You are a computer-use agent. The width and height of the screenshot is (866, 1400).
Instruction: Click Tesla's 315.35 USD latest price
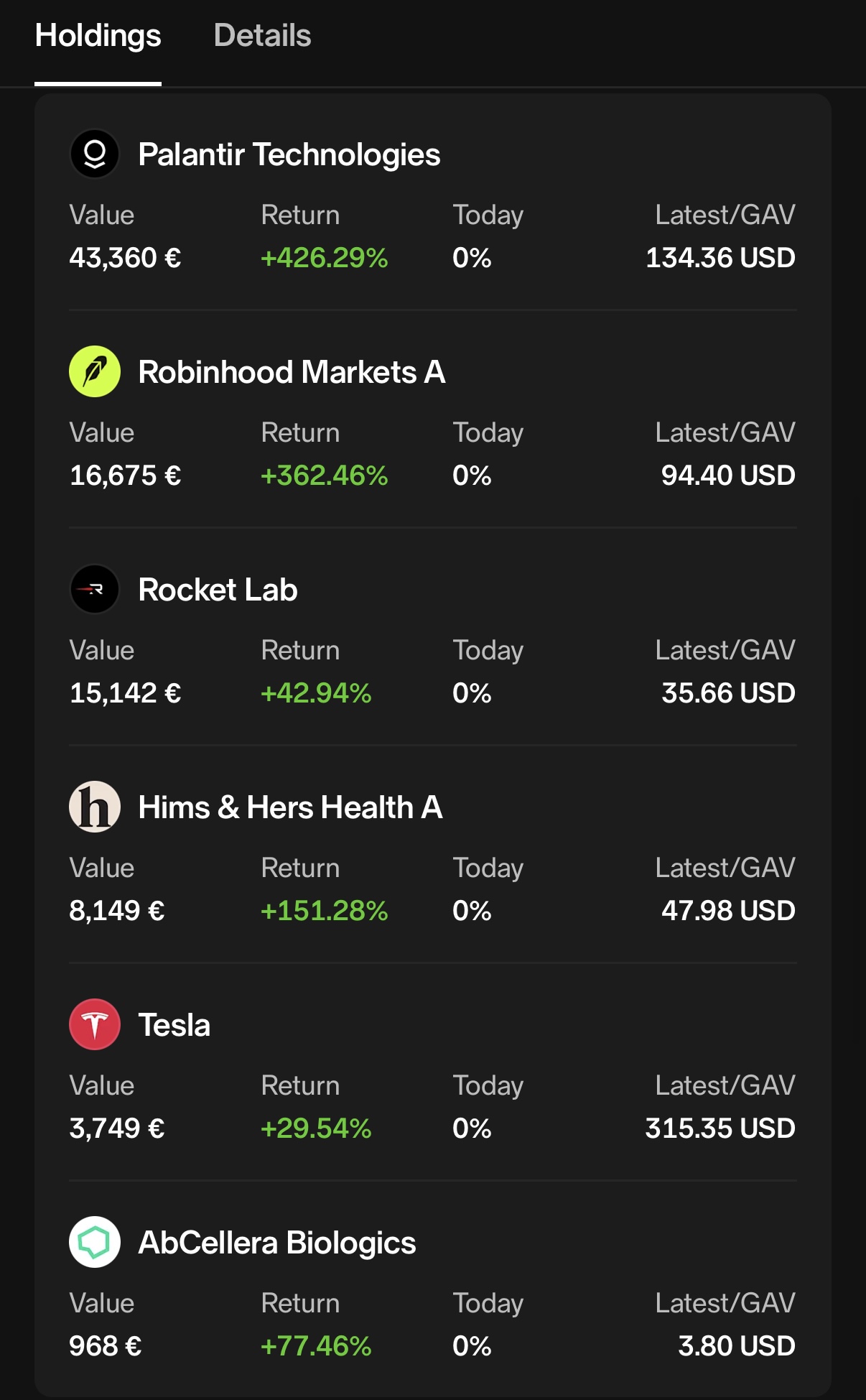coord(720,1128)
